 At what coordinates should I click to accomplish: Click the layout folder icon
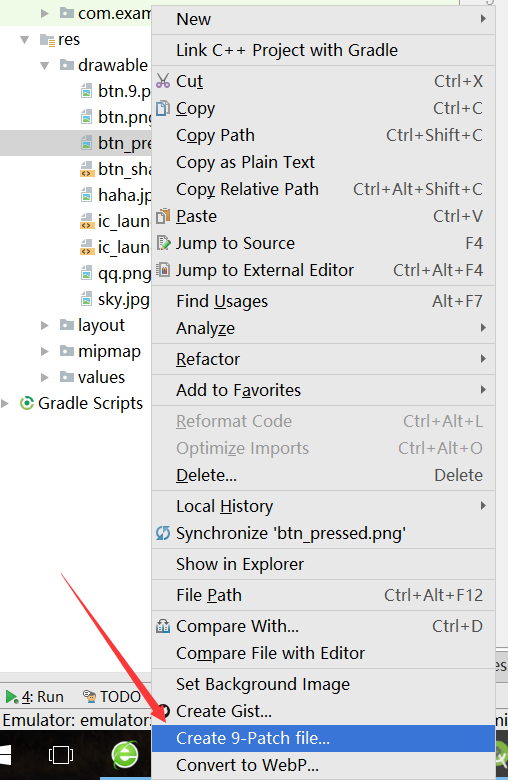click(x=67, y=325)
